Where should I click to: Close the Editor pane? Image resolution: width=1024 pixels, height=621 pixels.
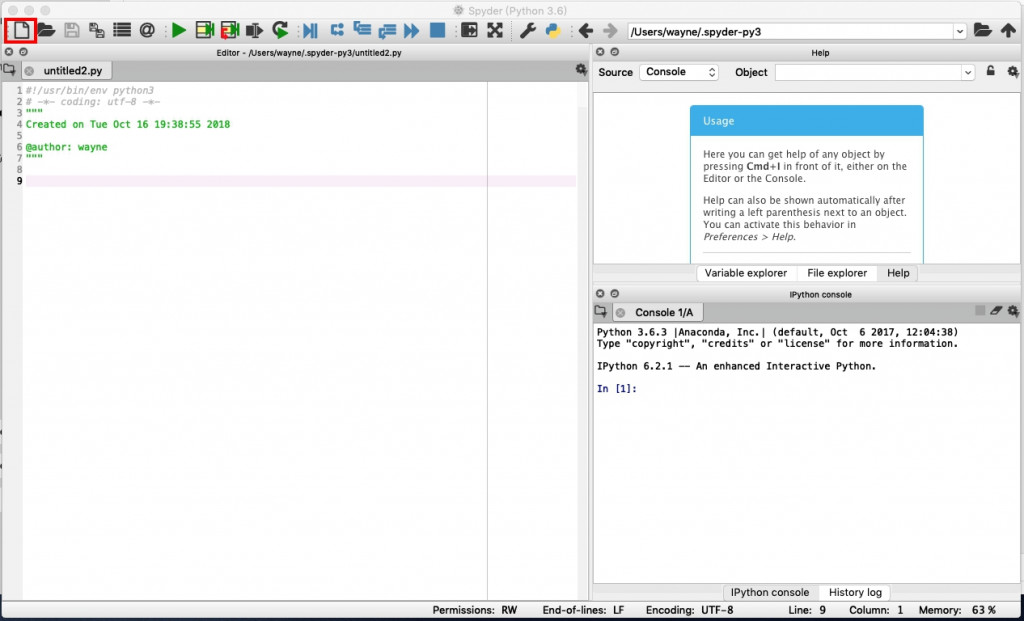(8, 52)
